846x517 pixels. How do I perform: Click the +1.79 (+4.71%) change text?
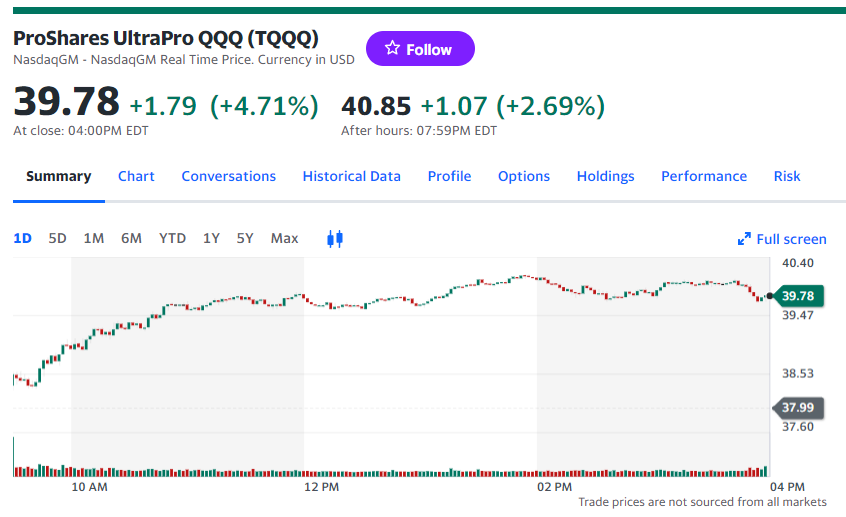point(224,106)
